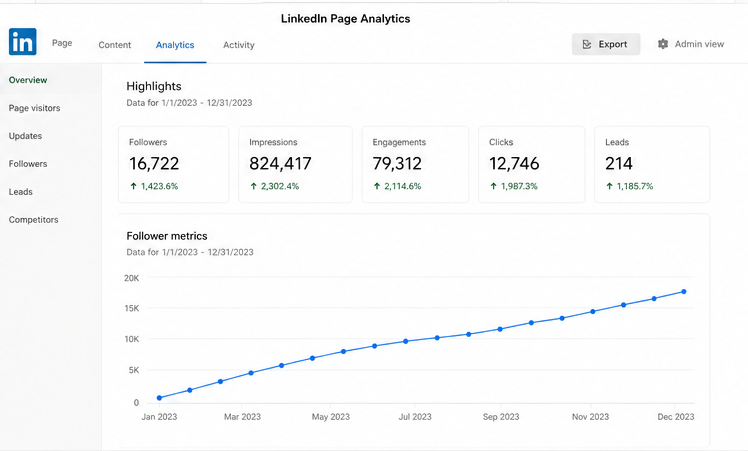Viewport: 748px width, 451px height.
Task: Click the 1,423.6% followers growth value
Action: tap(159, 186)
